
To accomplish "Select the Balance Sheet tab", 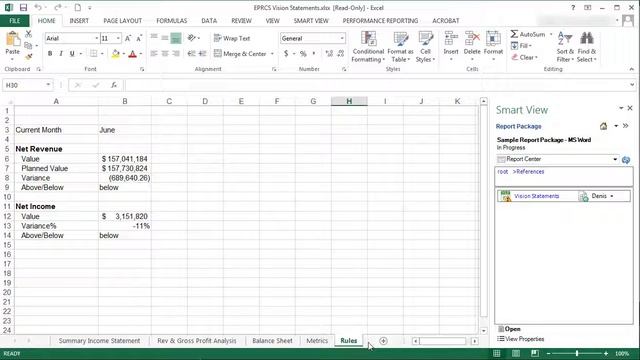I will 272,340.
